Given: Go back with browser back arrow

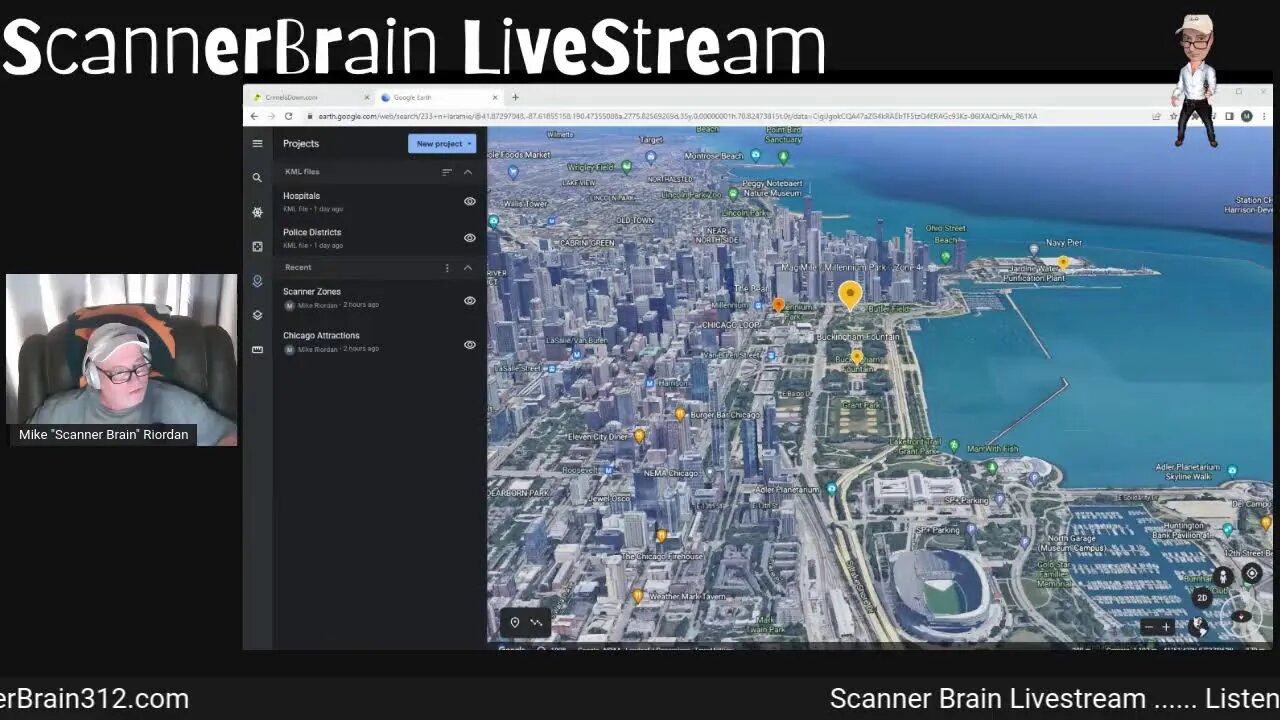Looking at the screenshot, I should tap(255, 116).
